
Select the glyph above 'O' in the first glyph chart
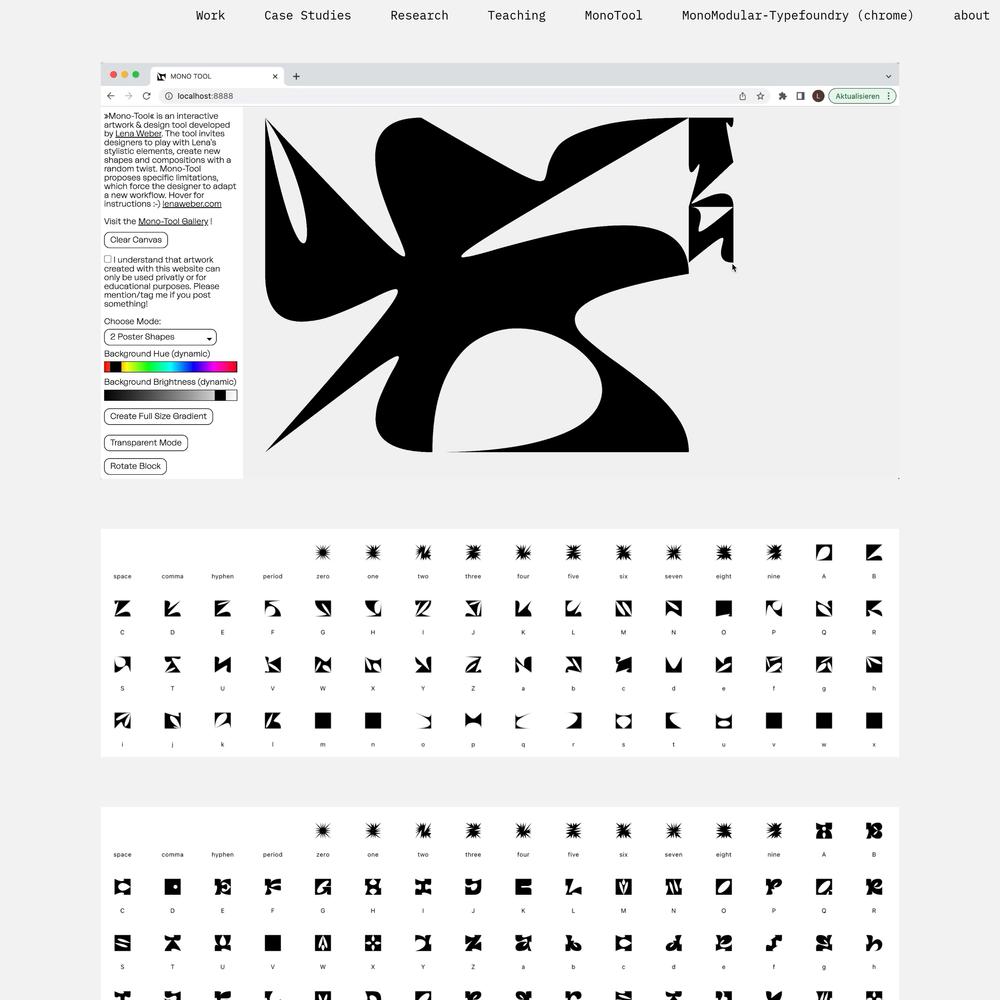[723, 608]
